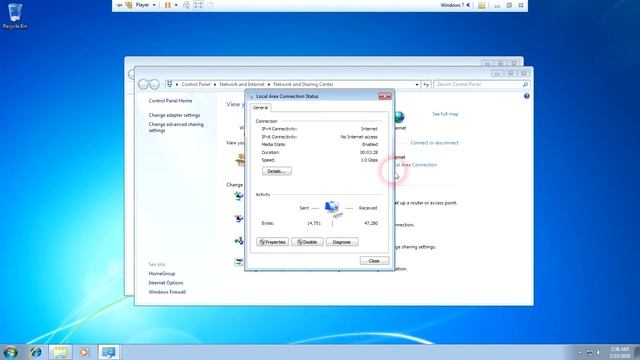Show hidden tray icons arrow
The image size is (640, 360).
[580, 352]
